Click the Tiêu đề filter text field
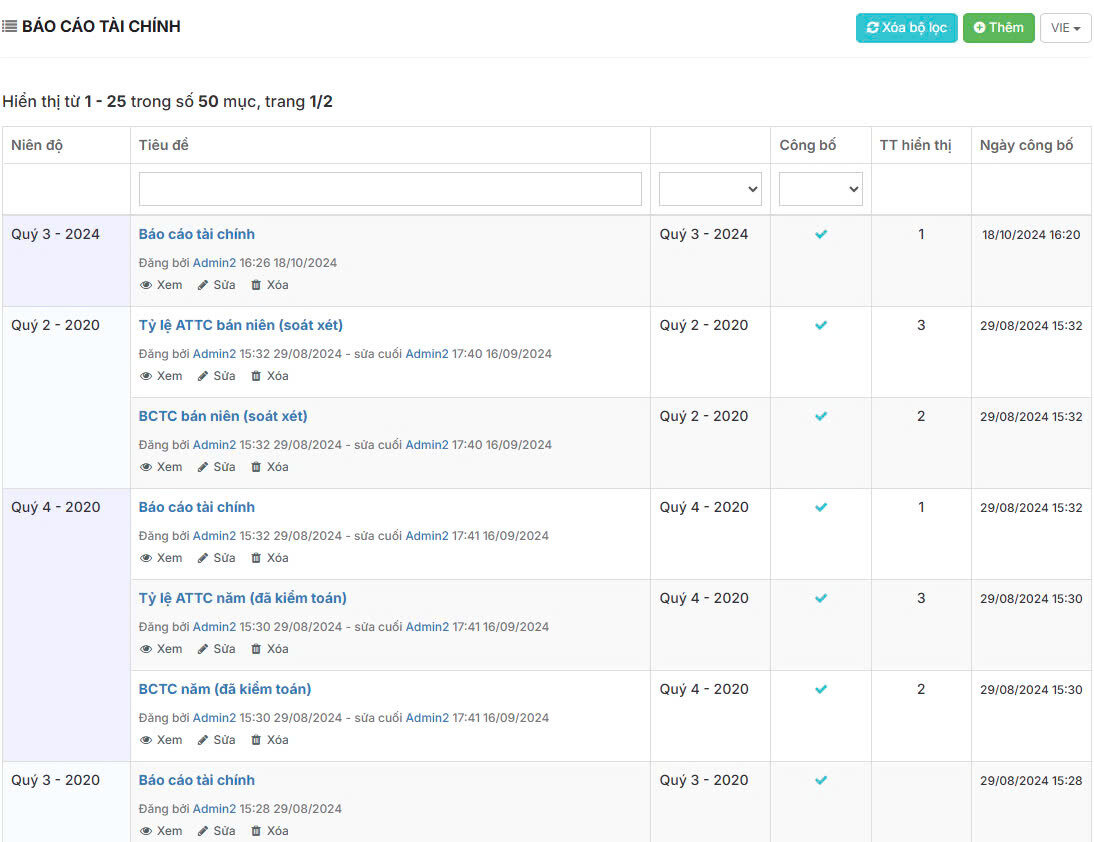1094x842 pixels. (x=390, y=189)
